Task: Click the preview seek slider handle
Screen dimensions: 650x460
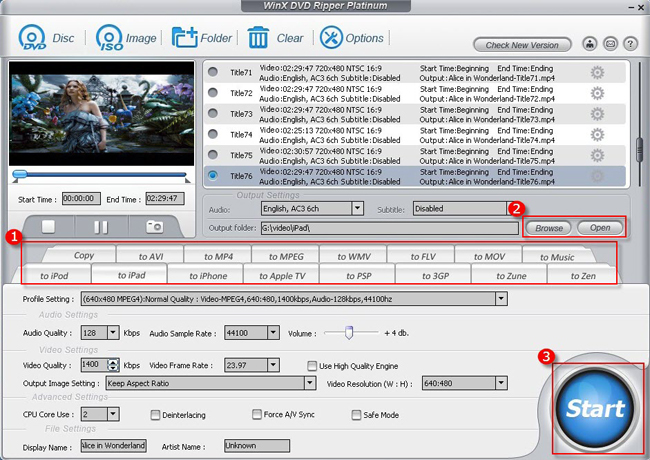Action: tap(19, 174)
